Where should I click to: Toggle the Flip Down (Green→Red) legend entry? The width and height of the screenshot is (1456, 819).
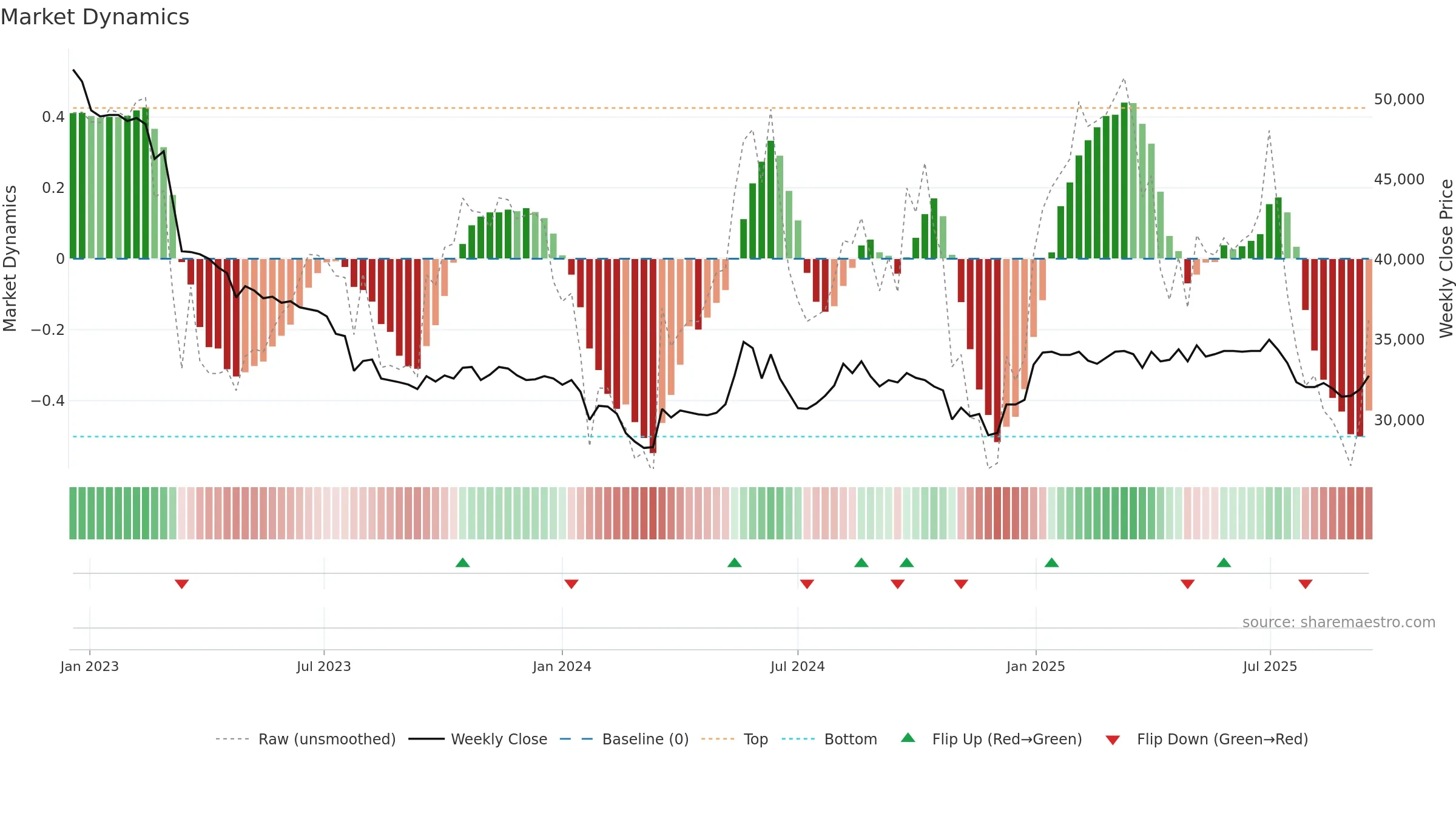1206,739
